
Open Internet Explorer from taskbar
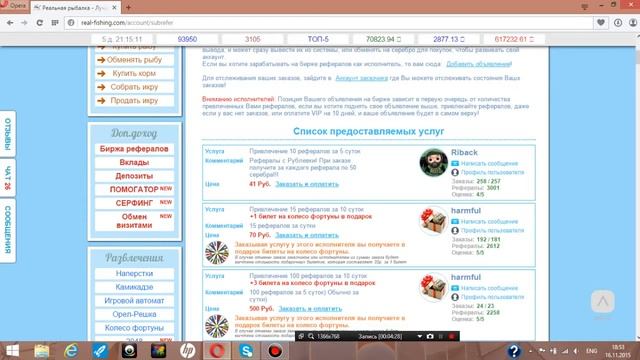click(x=71, y=351)
